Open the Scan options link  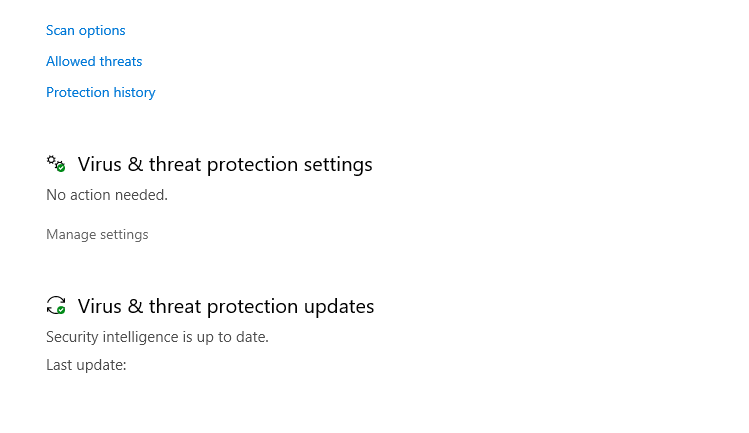(86, 31)
